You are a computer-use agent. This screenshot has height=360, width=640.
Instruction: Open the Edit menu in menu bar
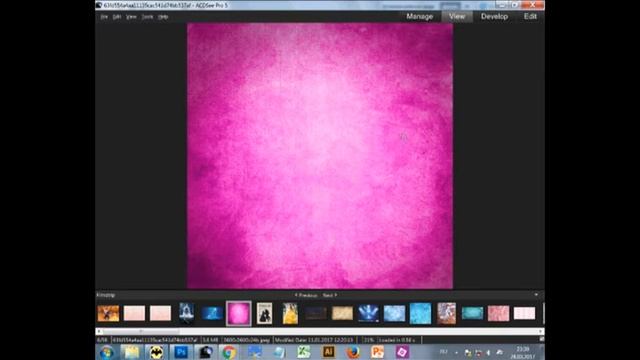(117, 17)
